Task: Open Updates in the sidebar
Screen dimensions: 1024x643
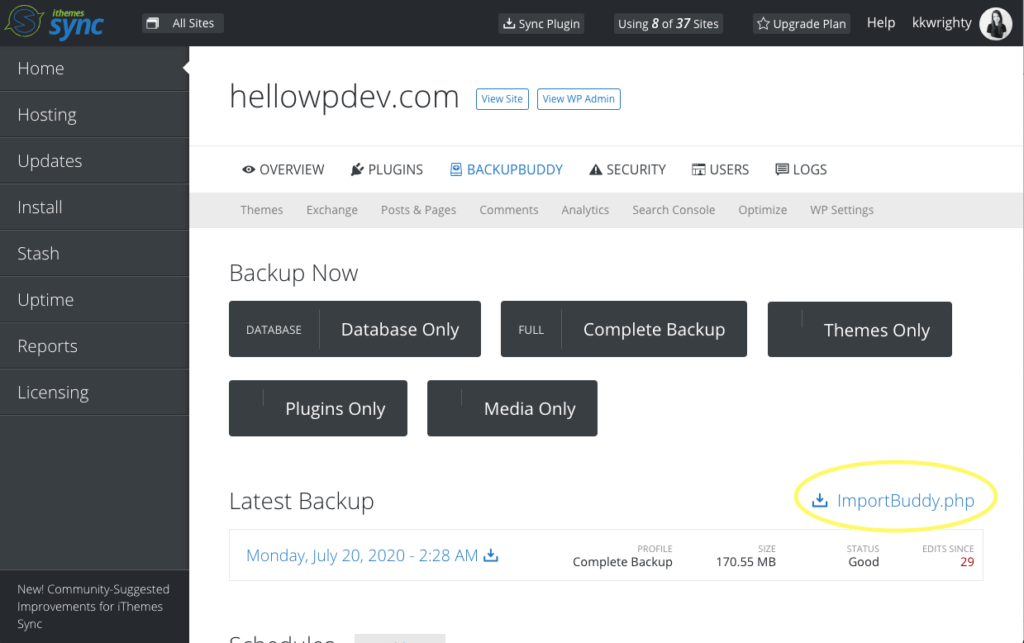Action: pyautogui.click(x=95, y=161)
